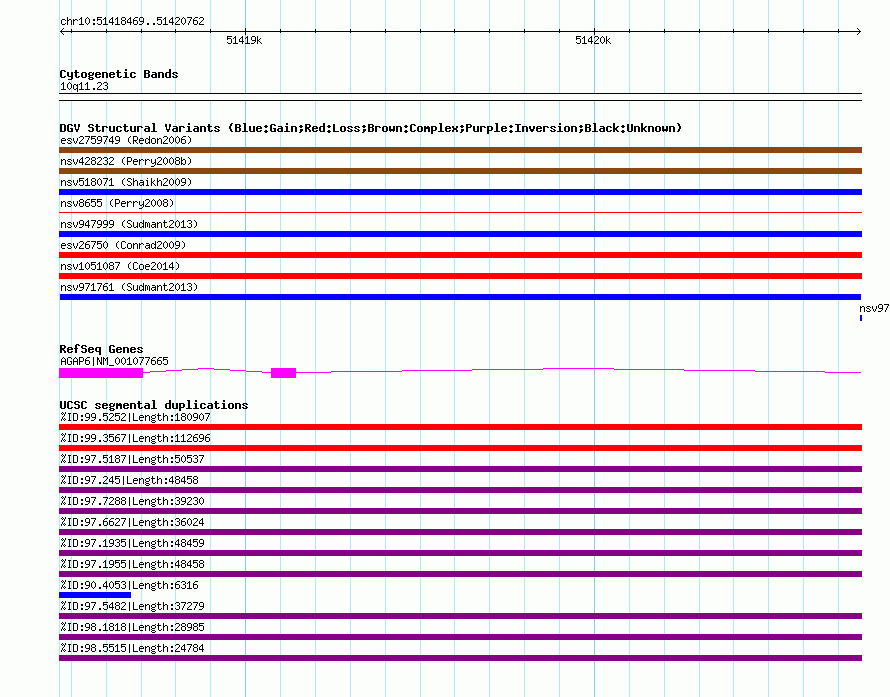
Task: Click label %ID:97.7288|Length:39230
Action: click(x=132, y=501)
